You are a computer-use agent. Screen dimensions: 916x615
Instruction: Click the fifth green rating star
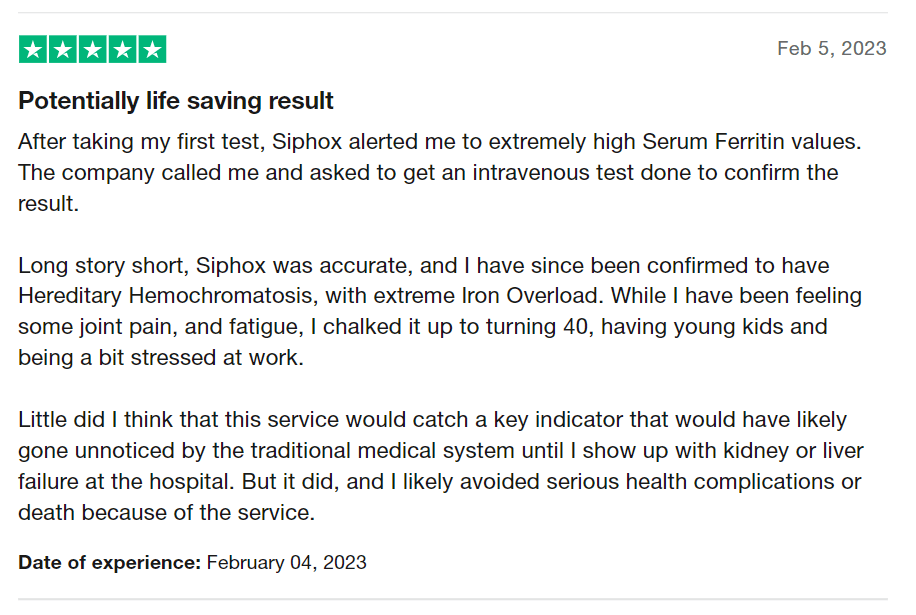coord(152,49)
